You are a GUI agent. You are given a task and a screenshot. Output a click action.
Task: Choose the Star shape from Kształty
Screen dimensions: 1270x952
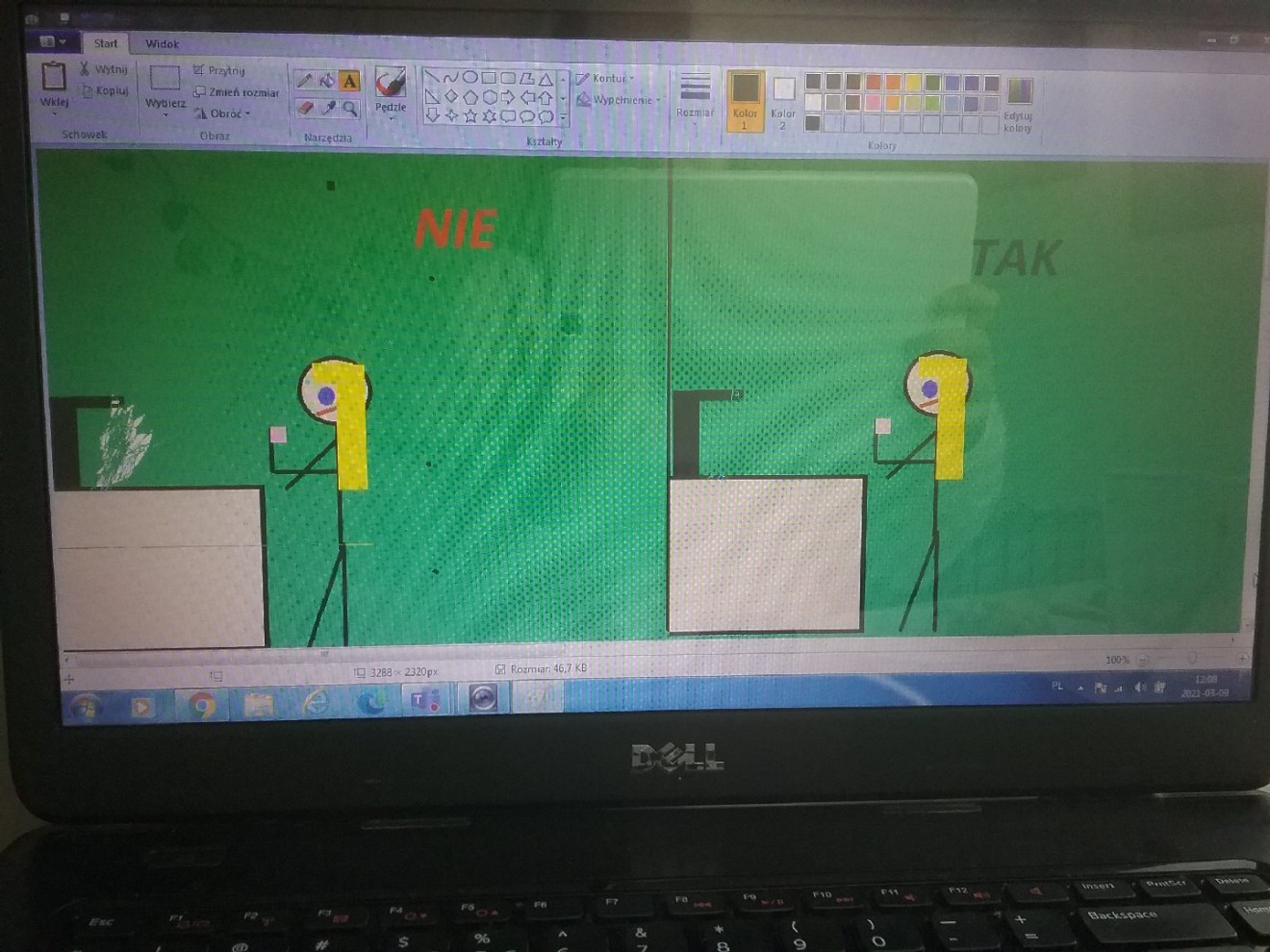click(470, 116)
